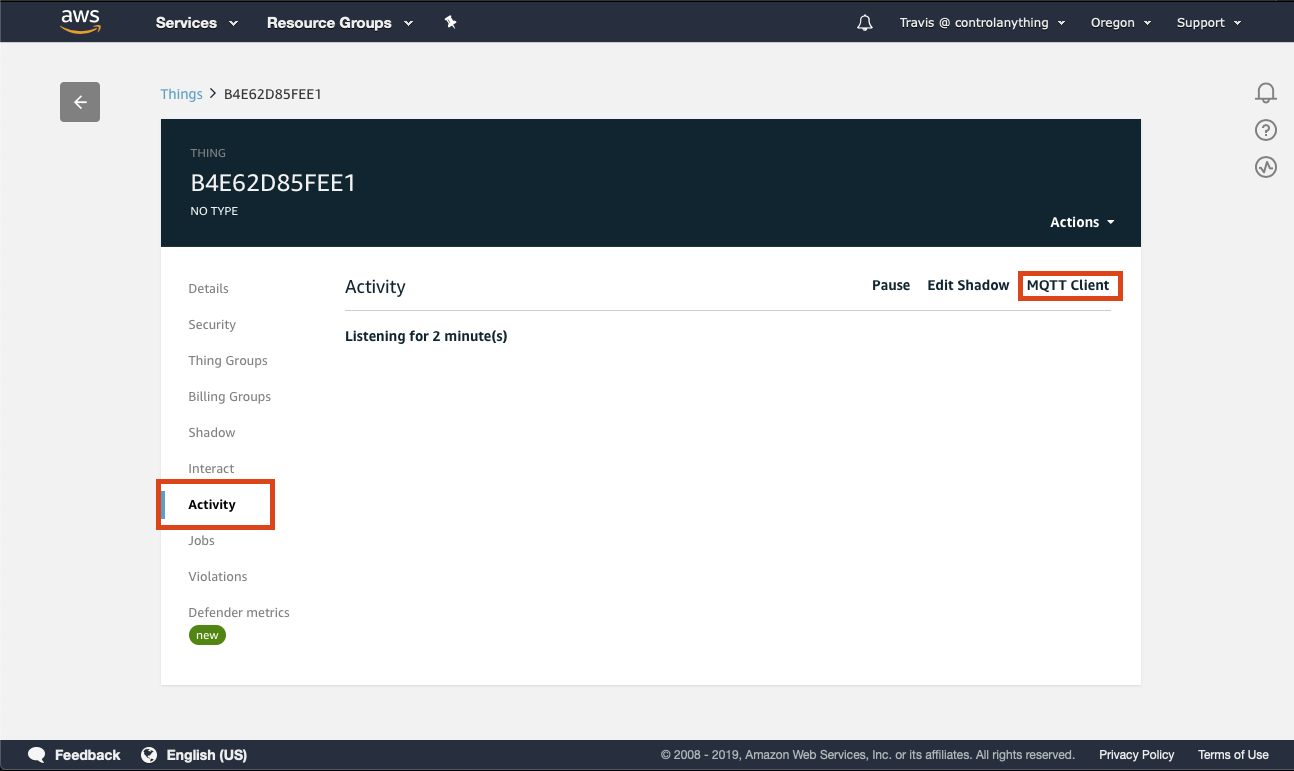Screen dimensions: 1294x771
Task: Select Defender metrics in the sidebar
Action: [x=239, y=612]
